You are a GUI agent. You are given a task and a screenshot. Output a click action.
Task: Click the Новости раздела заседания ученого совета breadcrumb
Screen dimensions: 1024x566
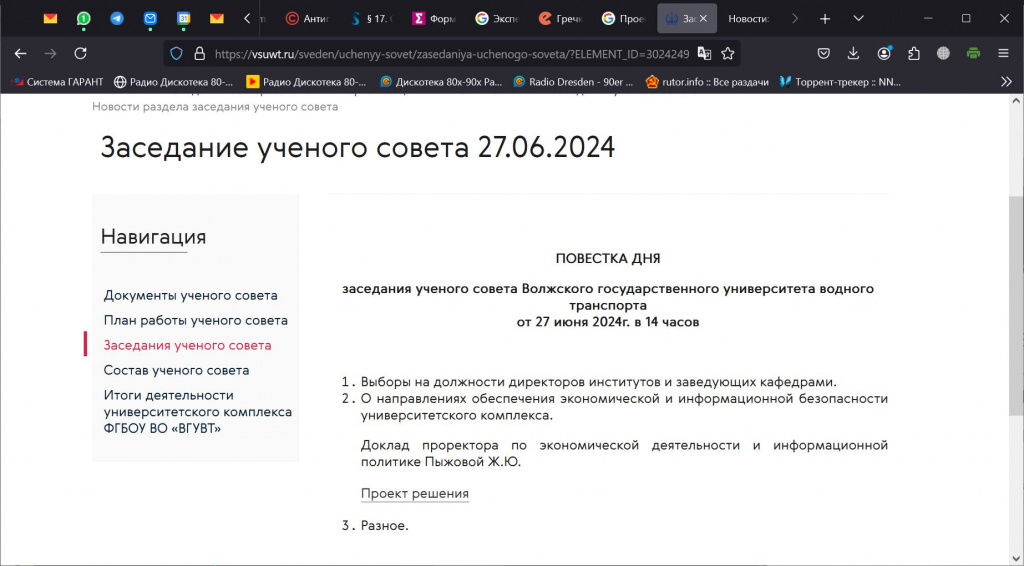[215, 106]
